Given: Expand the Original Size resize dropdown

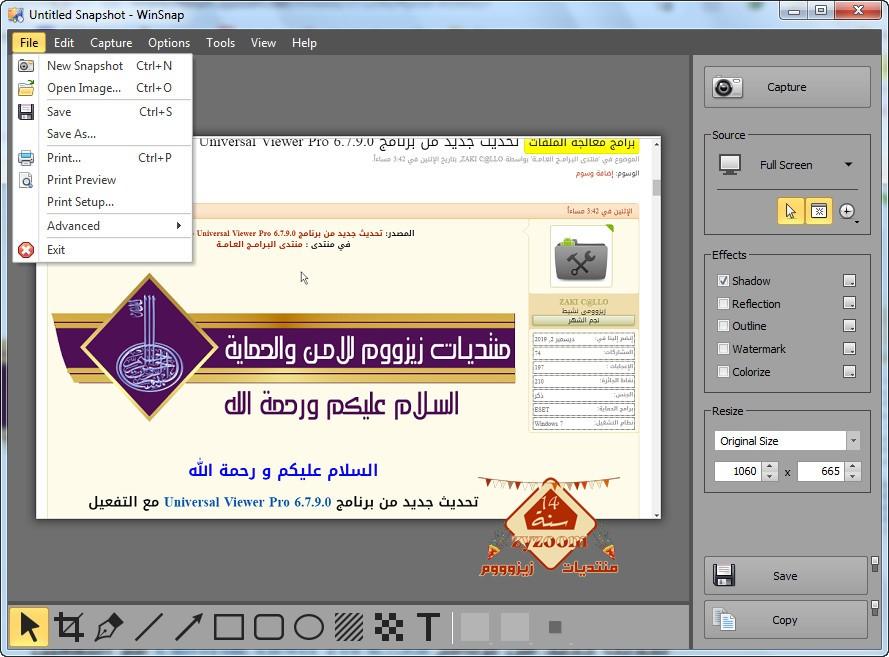Looking at the screenshot, I should point(853,440).
